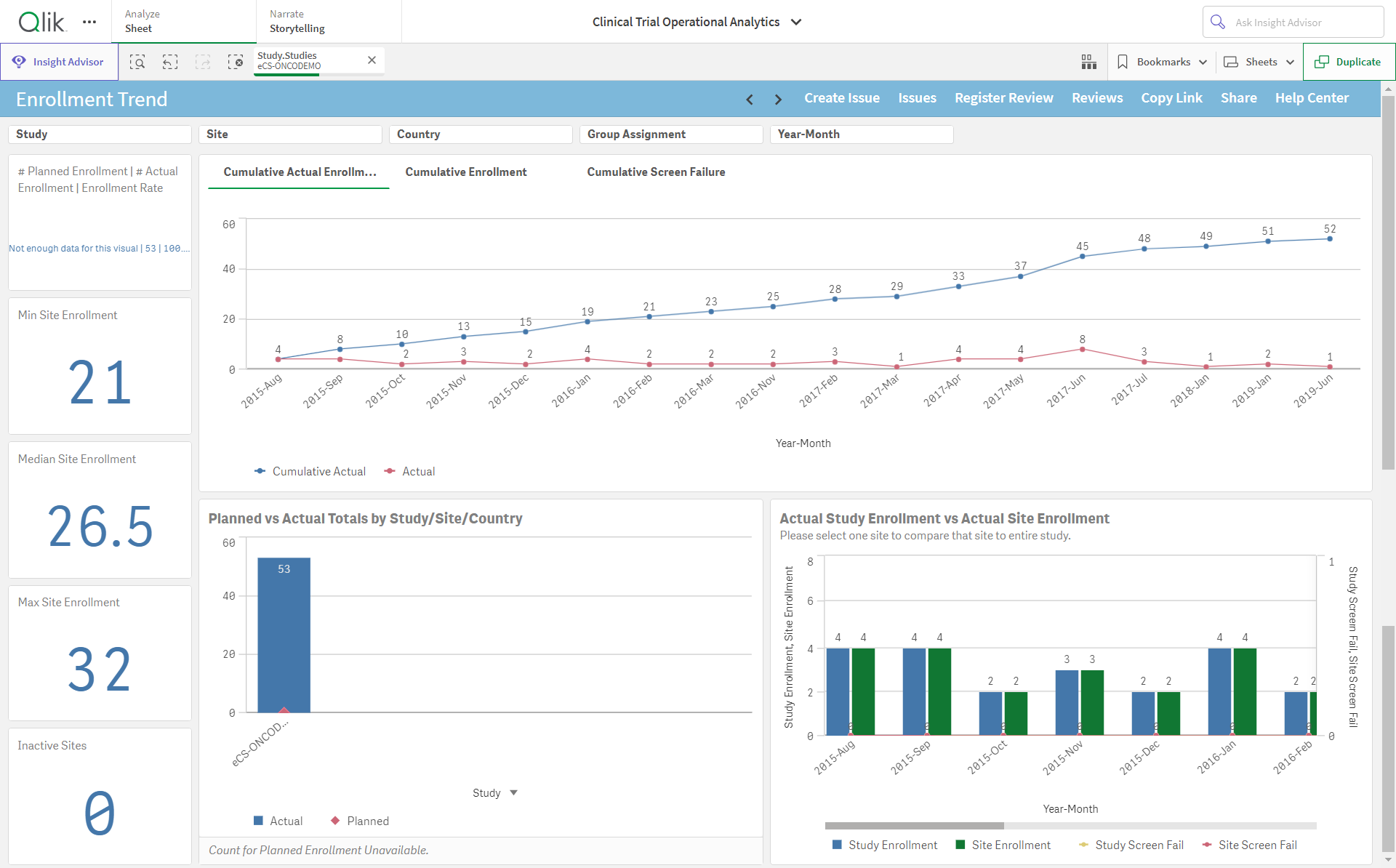Click Register Review

1003,98
